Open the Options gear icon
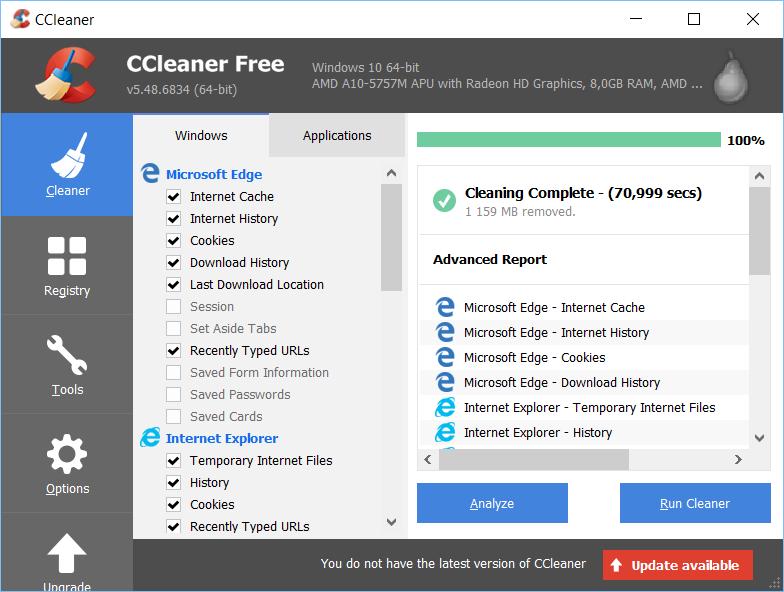Screen dimensions: 784x592 pos(67,454)
